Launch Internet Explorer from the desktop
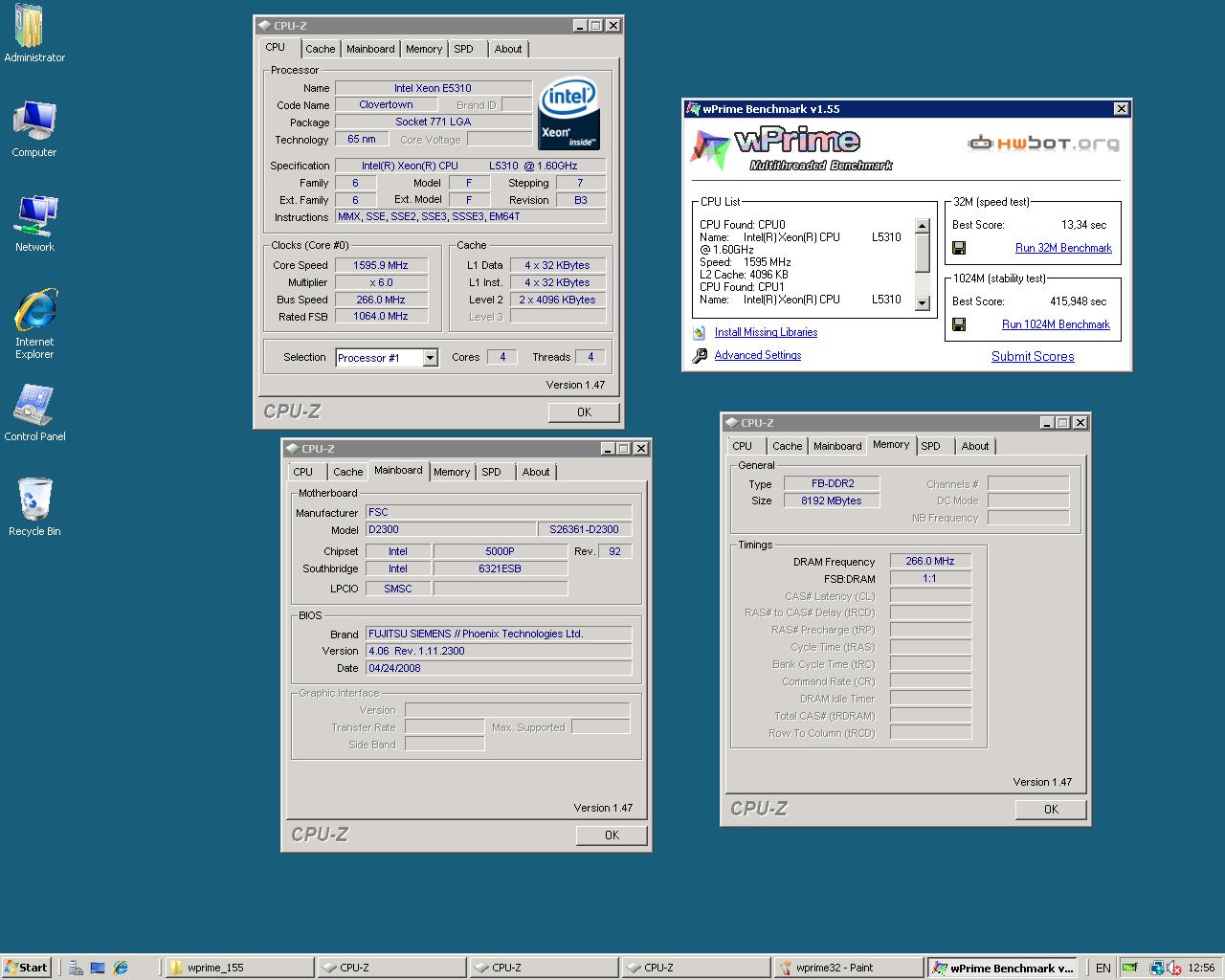Image resolution: width=1225 pixels, height=980 pixels. pos(34,323)
